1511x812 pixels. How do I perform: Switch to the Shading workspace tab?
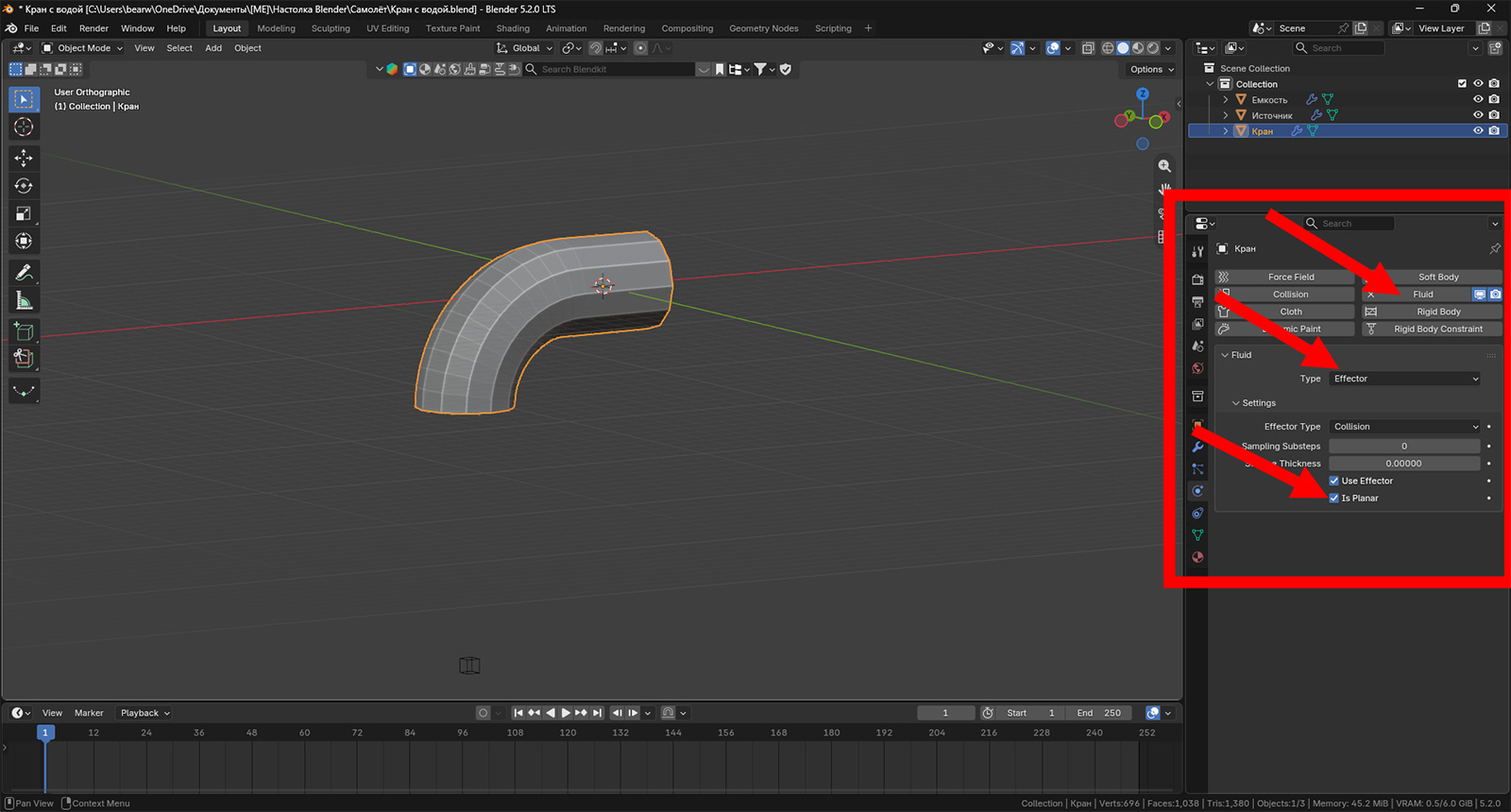click(x=513, y=28)
